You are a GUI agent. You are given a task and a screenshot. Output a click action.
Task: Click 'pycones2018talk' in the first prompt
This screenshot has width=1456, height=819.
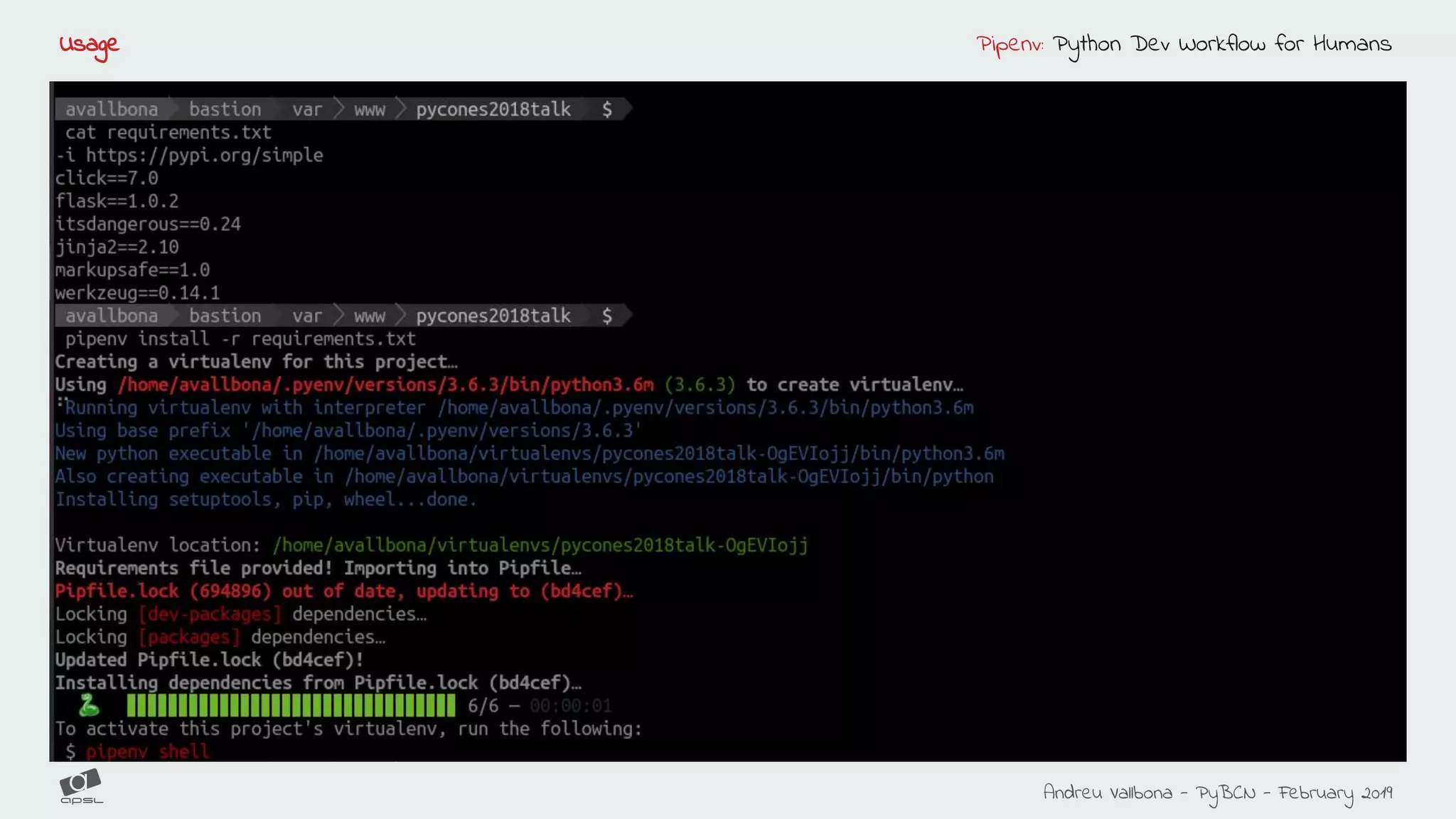[x=493, y=109]
